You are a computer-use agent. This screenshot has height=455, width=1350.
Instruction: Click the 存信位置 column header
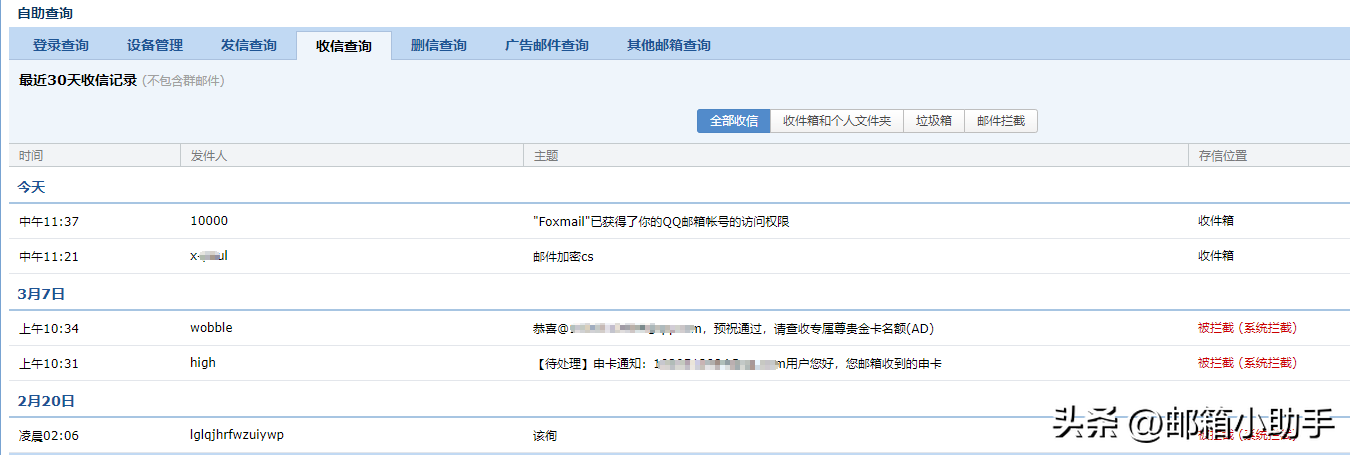coord(1223,156)
